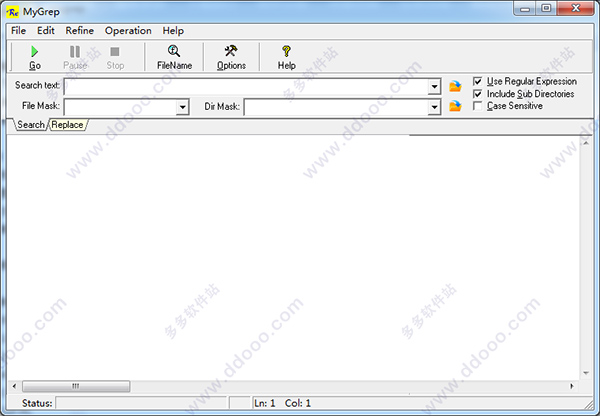Expand the File Mask dropdown
This screenshot has height=416, width=600.
(183, 107)
